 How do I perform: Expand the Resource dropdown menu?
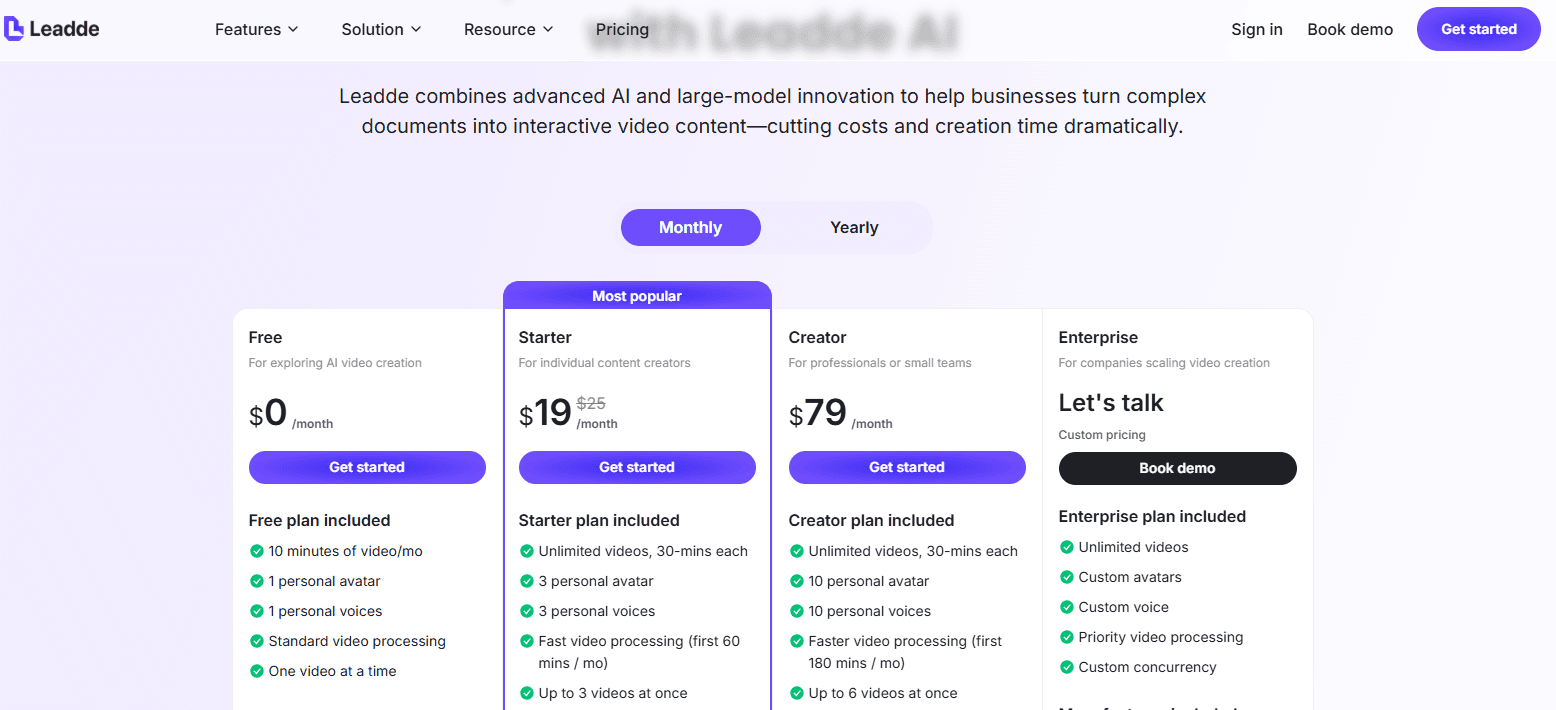coord(508,30)
